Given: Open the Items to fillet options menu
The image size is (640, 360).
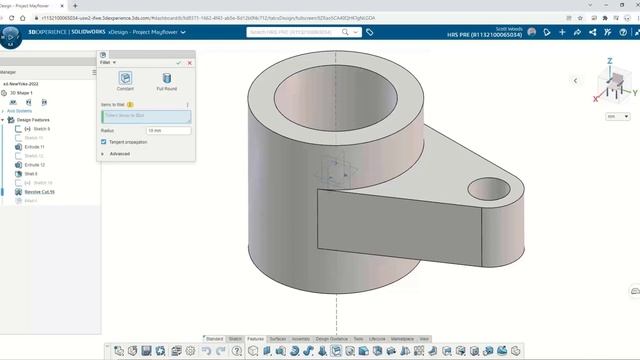Looking at the screenshot, I should (x=188, y=105).
